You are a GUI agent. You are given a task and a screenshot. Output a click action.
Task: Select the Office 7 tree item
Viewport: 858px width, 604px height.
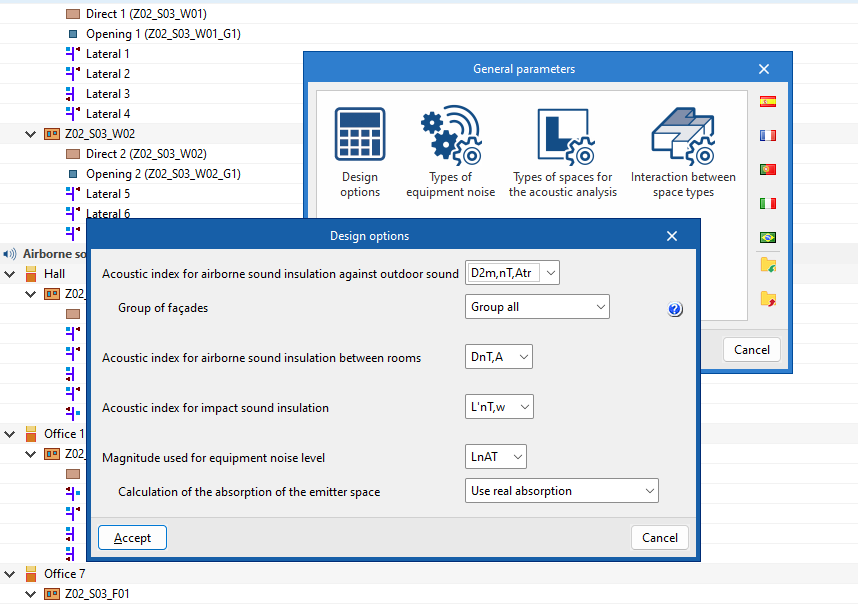(x=64, y=574)
